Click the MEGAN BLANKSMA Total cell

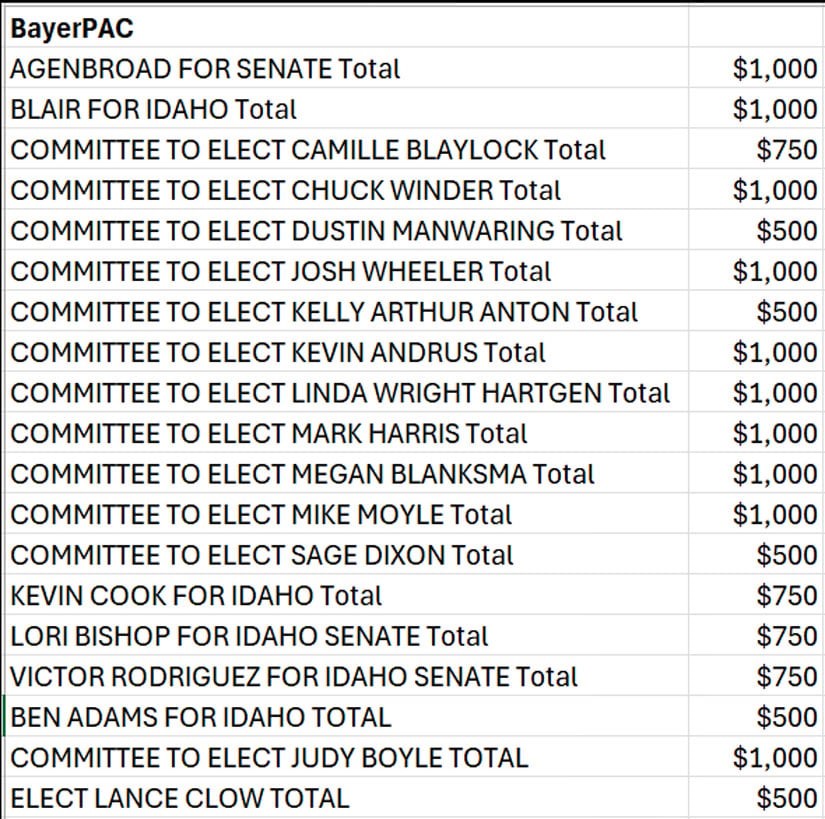(302, 474)
